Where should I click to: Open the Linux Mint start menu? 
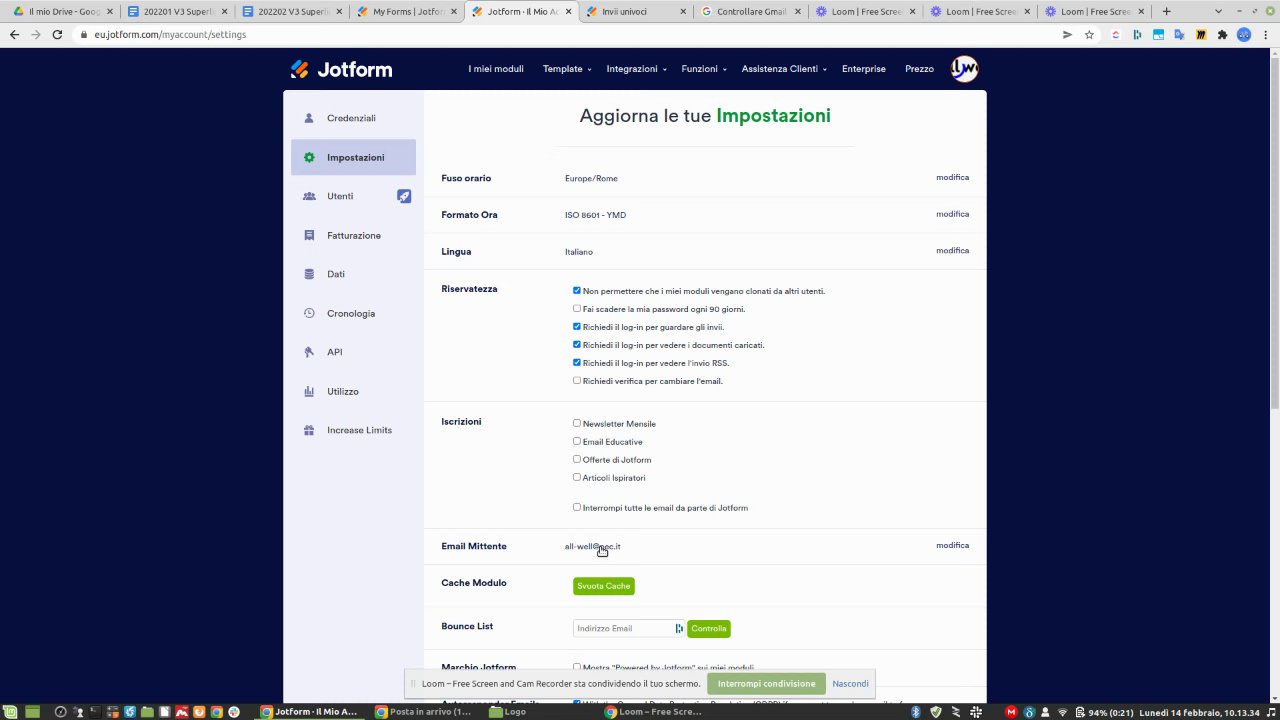click(10, 712)
